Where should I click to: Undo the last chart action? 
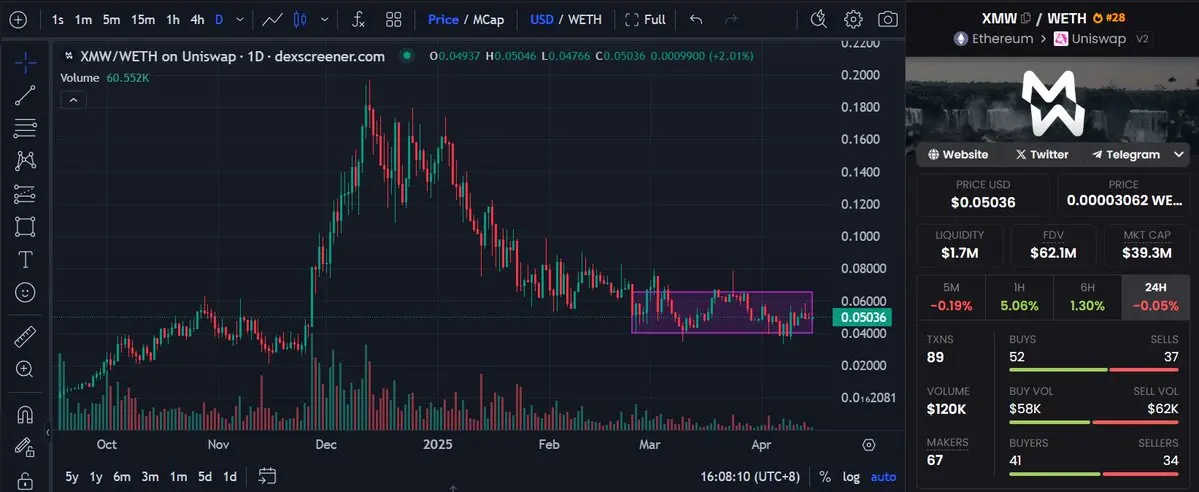click(696, 20)
